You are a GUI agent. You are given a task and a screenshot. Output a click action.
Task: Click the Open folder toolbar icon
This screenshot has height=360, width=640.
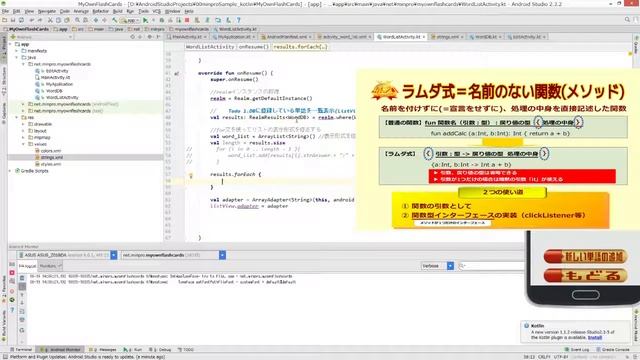[x=4, y=20]
